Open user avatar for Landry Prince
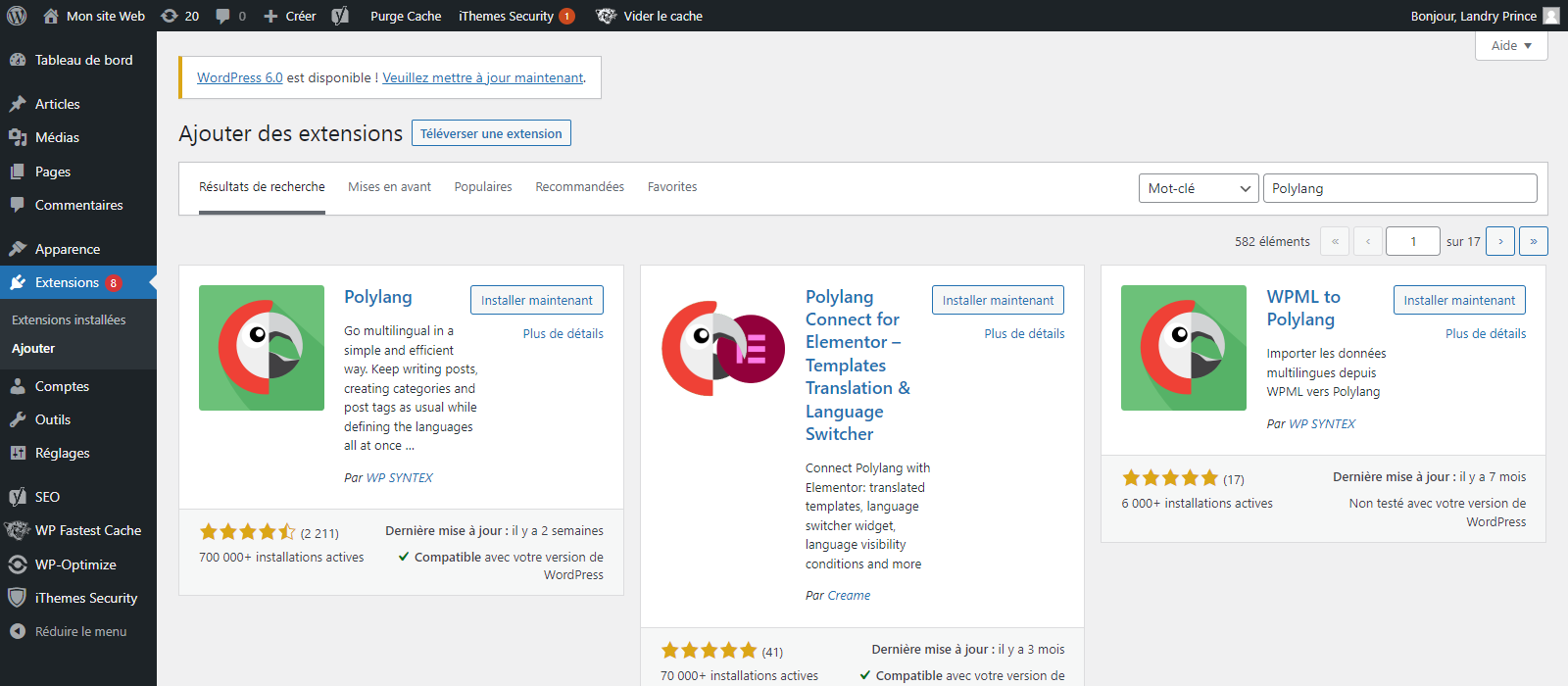The height and width of the screenshot is (686, 1568). [x=1550, y=16]
